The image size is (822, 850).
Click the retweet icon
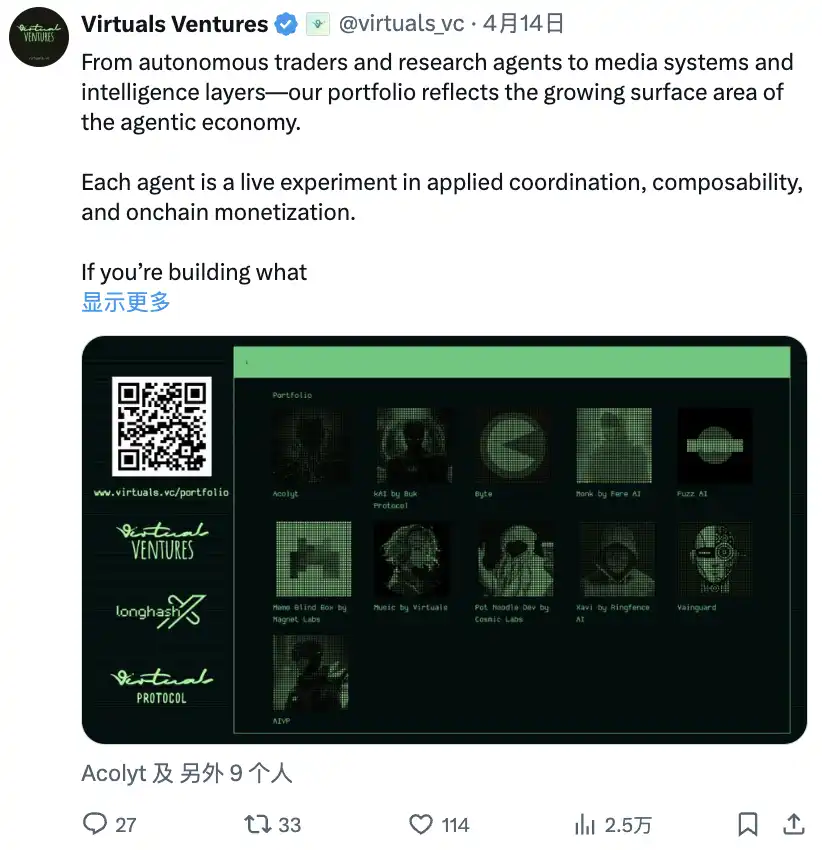pyautogui.click(x=257, y=824)
